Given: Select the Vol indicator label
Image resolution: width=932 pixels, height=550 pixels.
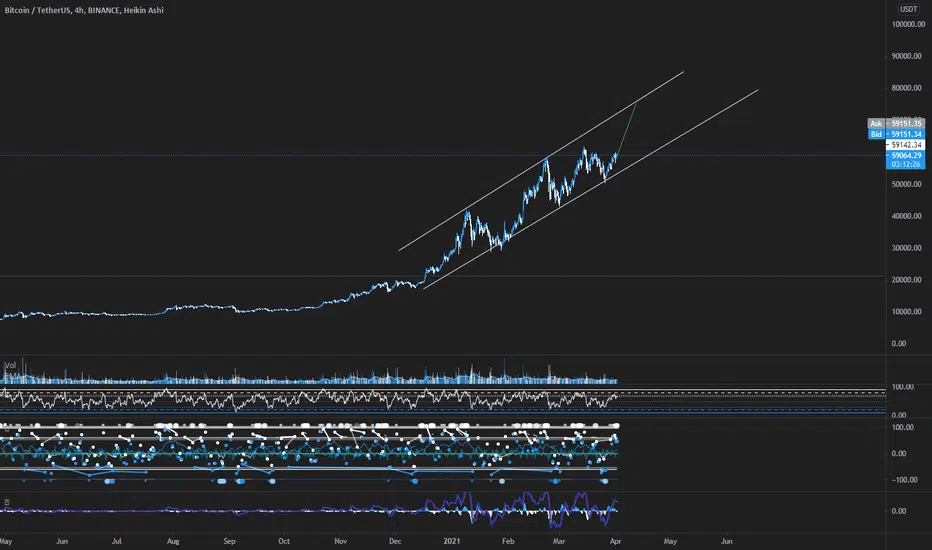Looking at the screenshot, I should tap(10, 365).
